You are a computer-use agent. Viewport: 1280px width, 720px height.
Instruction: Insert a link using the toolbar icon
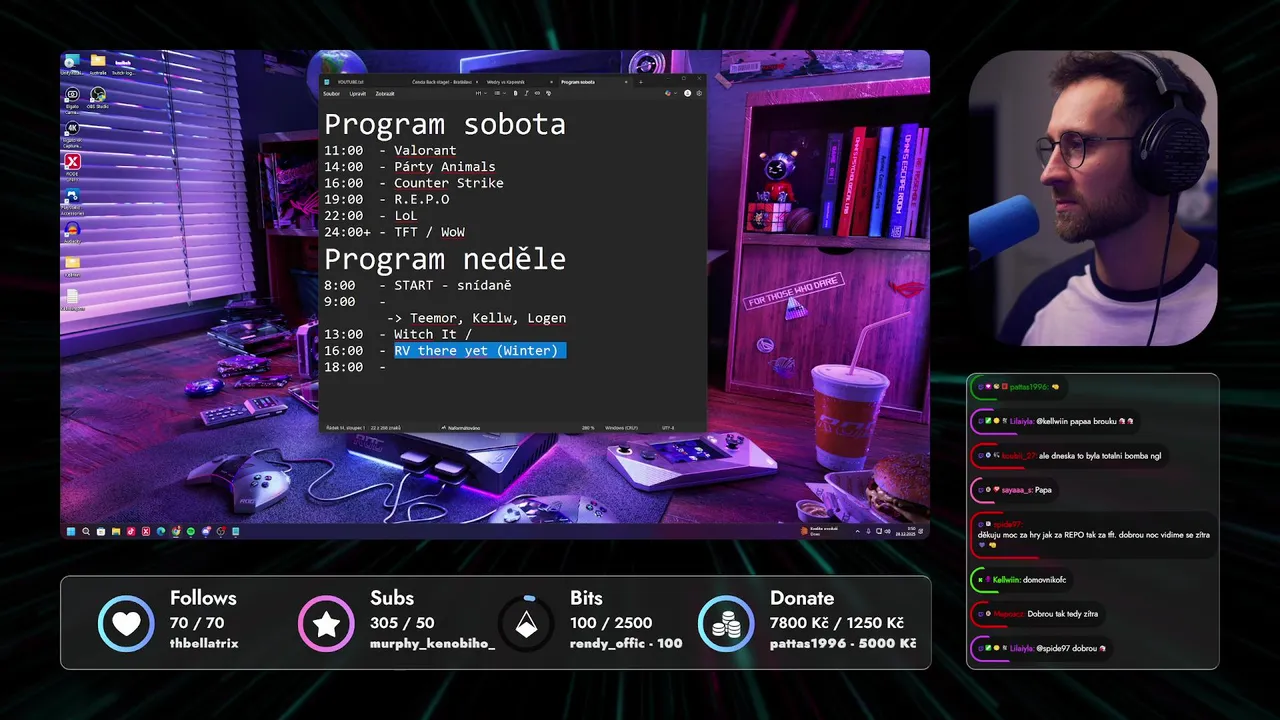(537, 93)
